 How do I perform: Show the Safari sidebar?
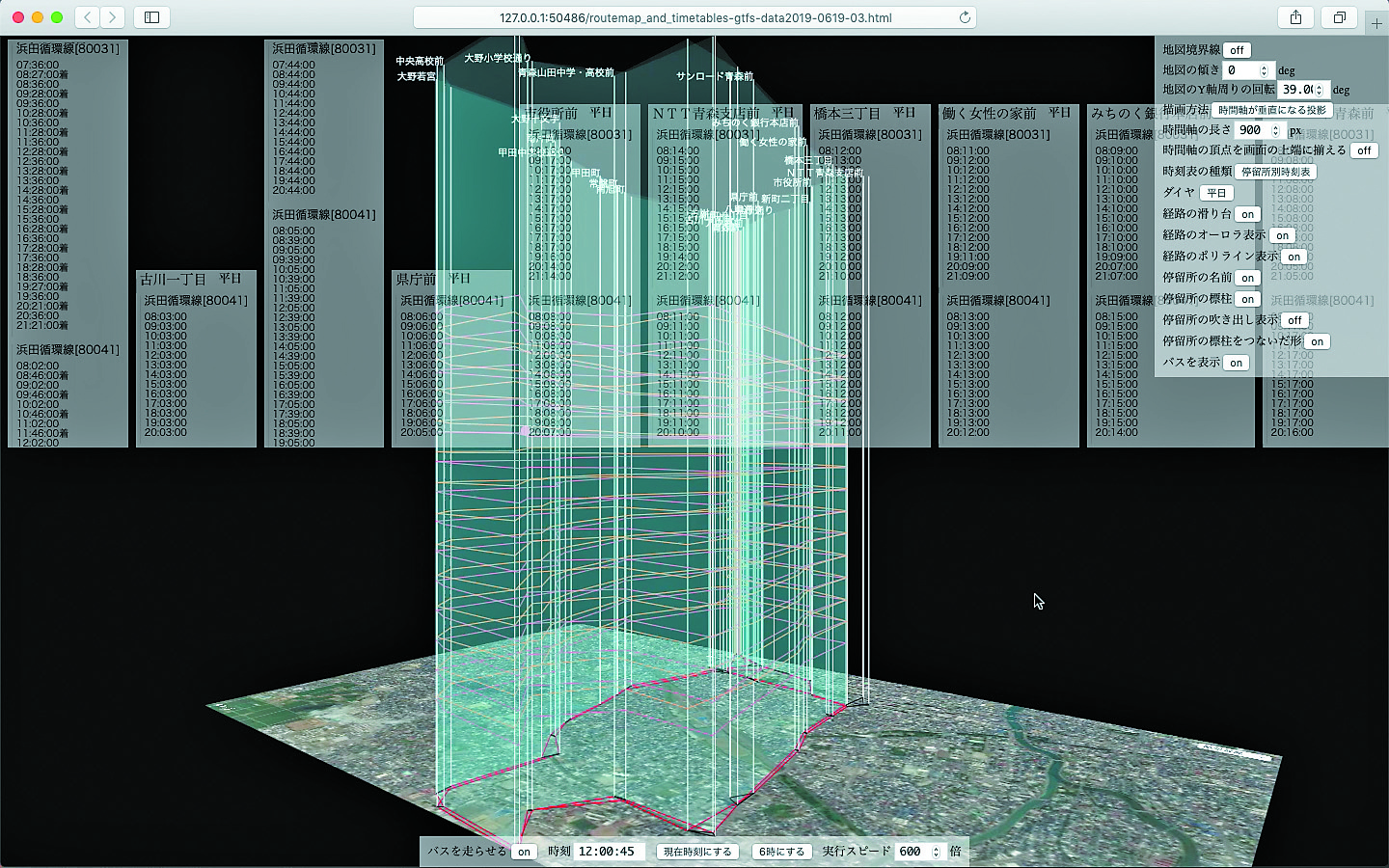point(152,17)
